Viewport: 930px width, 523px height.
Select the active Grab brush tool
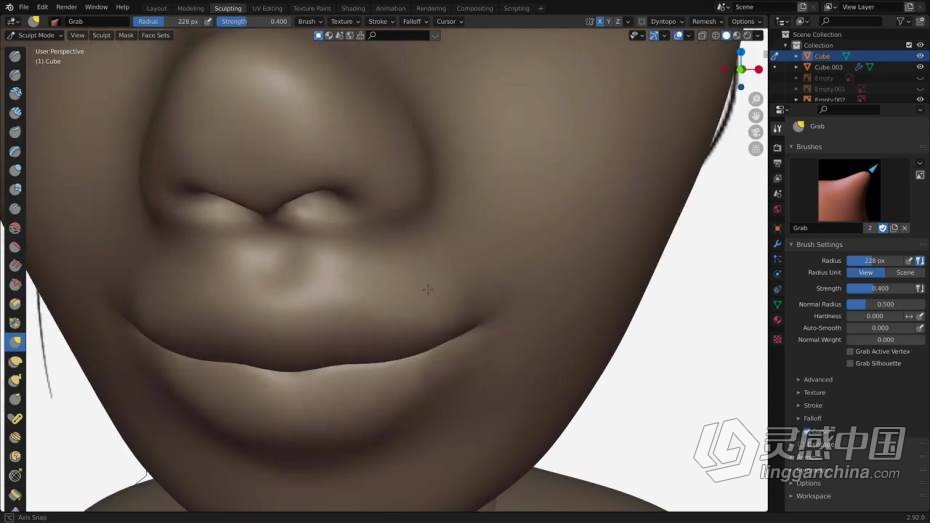click(x=15, y=342)
